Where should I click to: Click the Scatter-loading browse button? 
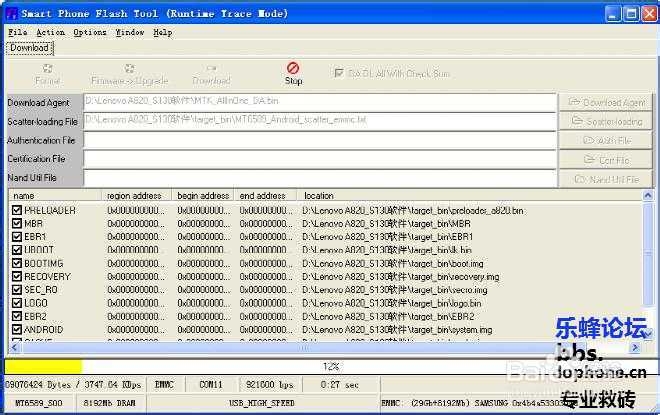[x=606, y=122]
